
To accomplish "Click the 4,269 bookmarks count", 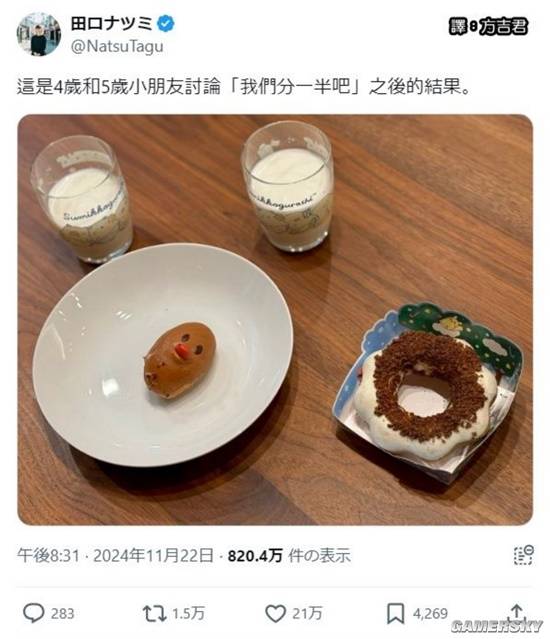I will (x=430, y=614).
